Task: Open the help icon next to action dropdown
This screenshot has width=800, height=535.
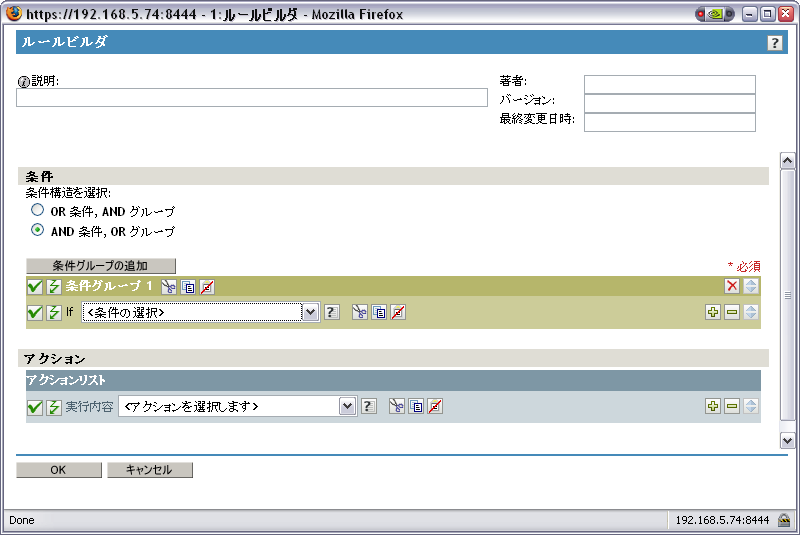Action: coord(369,406)
